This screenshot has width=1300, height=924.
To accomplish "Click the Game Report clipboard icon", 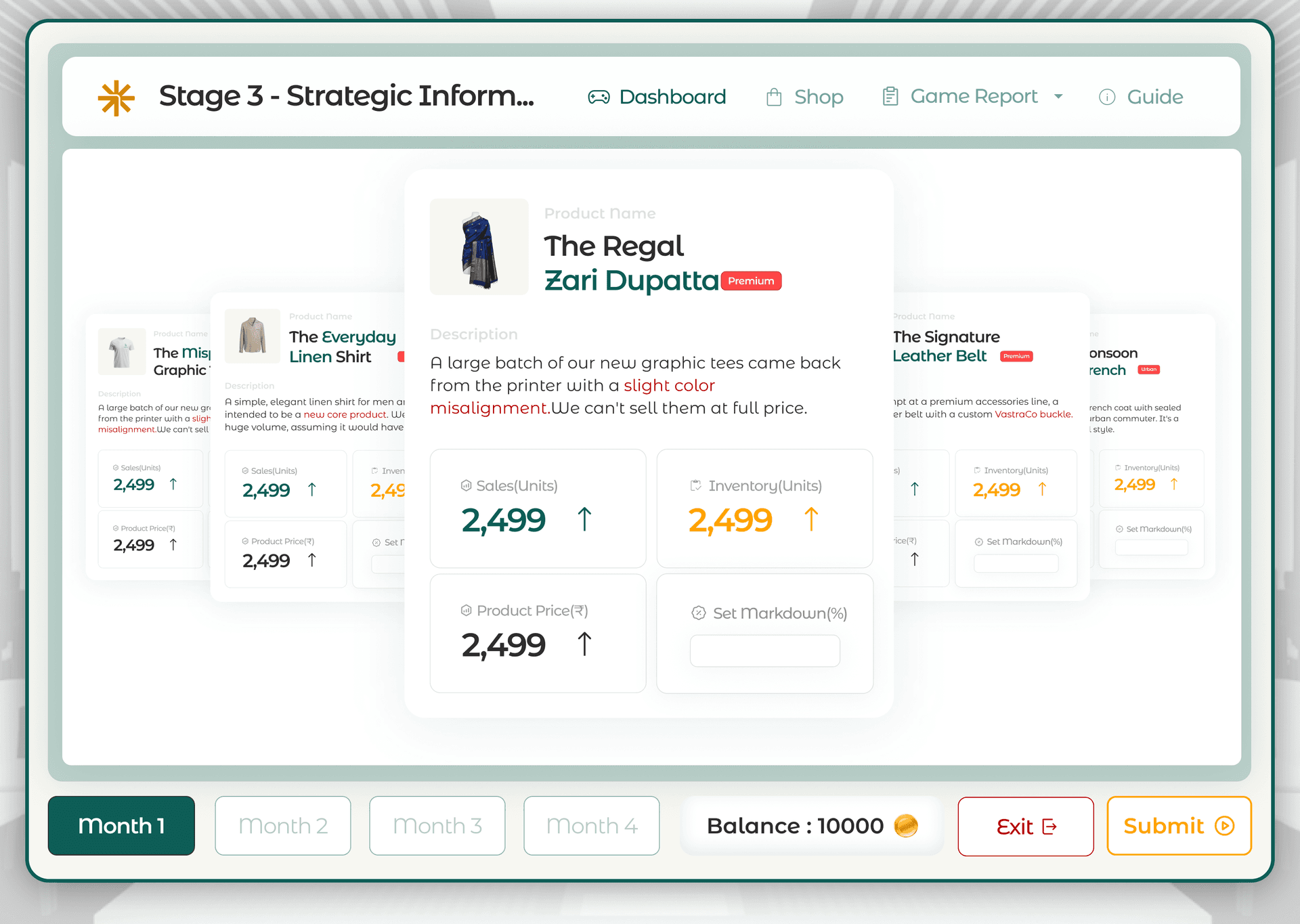I will [890, 97].
